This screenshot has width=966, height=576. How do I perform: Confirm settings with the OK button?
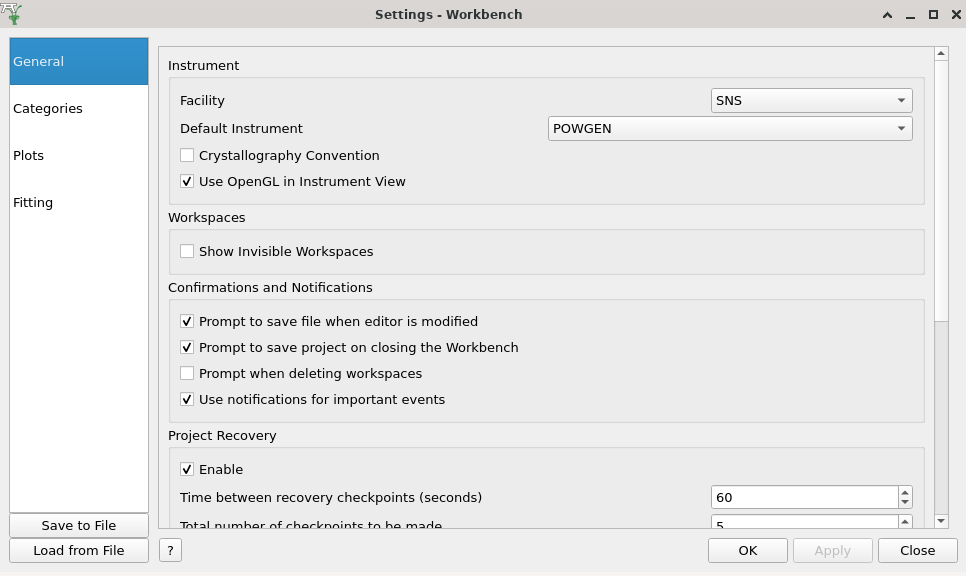point(748,551)
